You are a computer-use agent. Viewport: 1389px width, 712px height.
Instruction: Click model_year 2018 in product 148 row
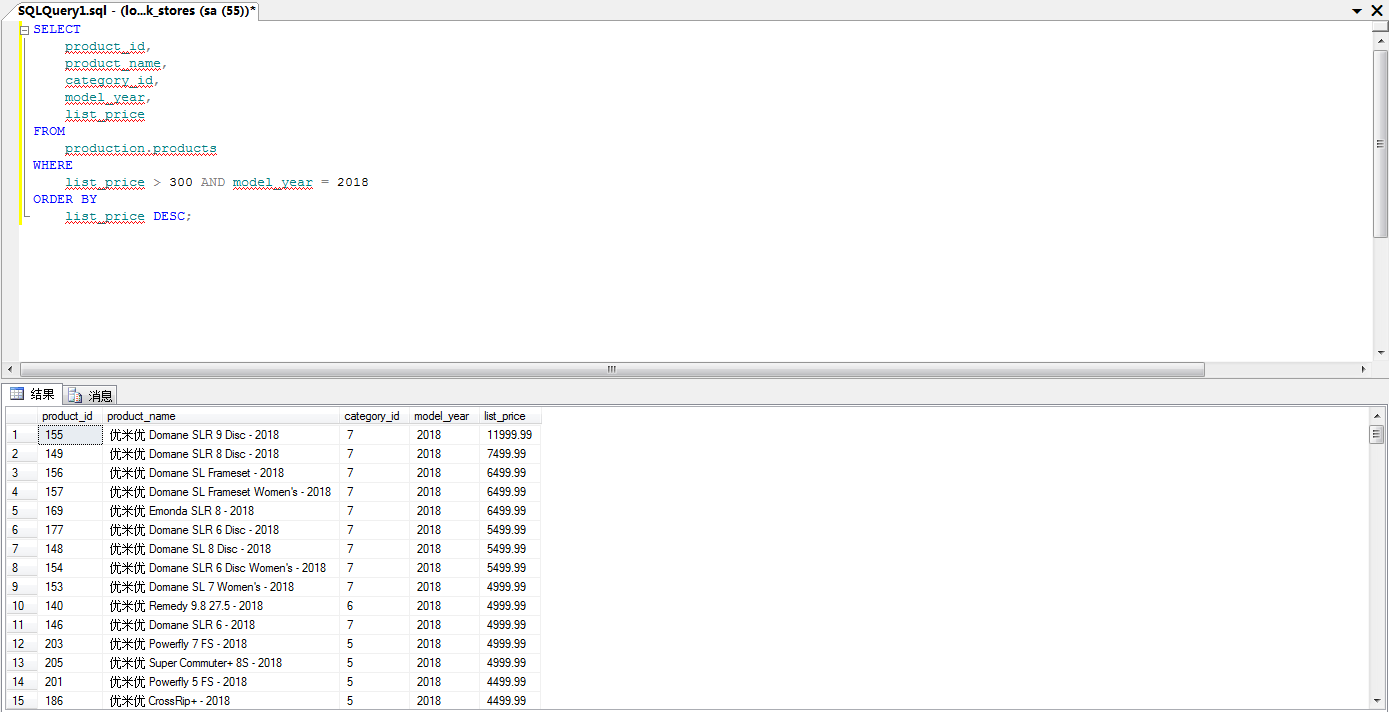[x=445, y=549]
